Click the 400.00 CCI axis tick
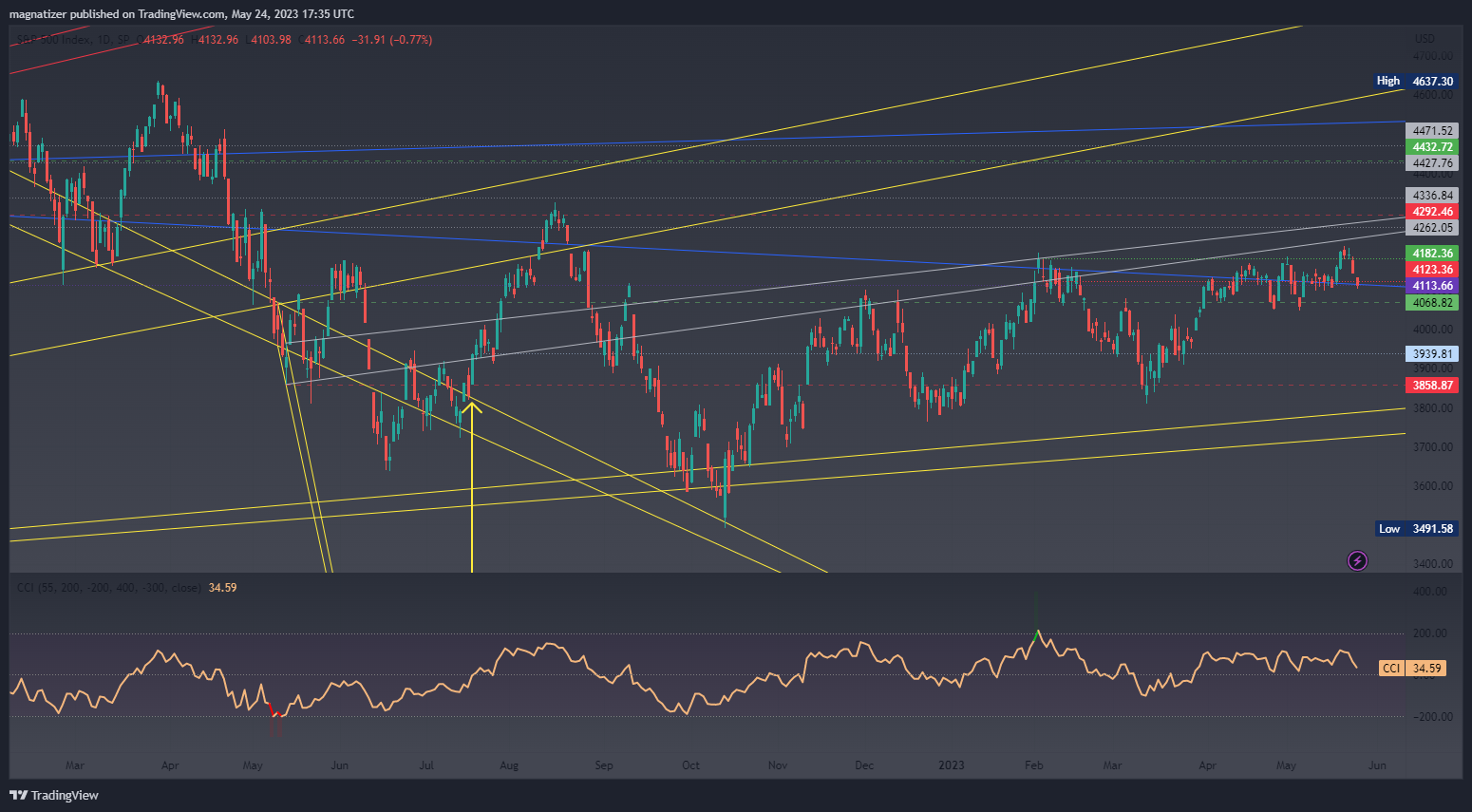1472x812 pixels. pyautogui.click(x=1430, y=592)
